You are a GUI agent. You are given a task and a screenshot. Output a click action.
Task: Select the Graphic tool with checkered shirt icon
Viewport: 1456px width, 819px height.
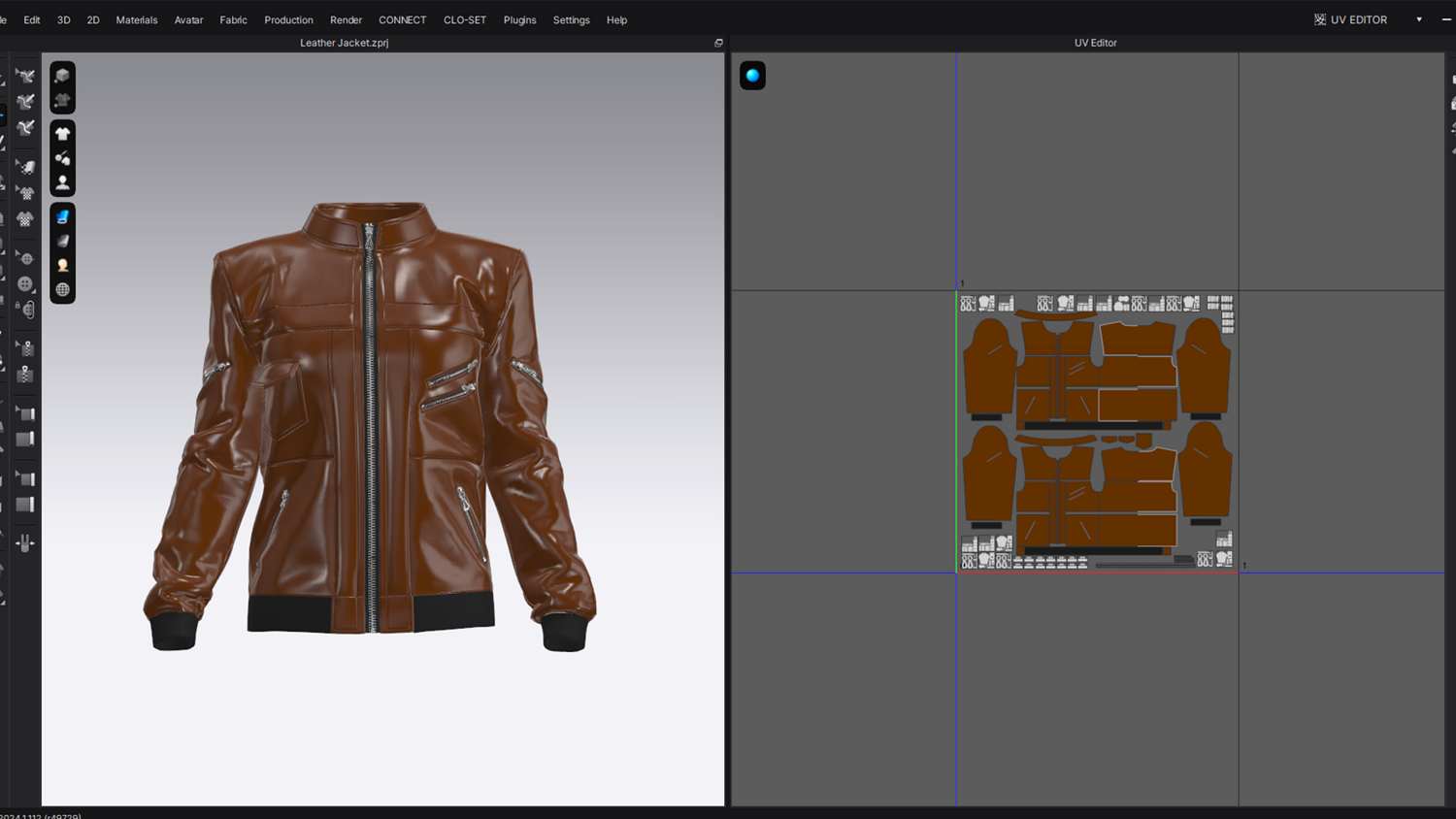[25, 218]
